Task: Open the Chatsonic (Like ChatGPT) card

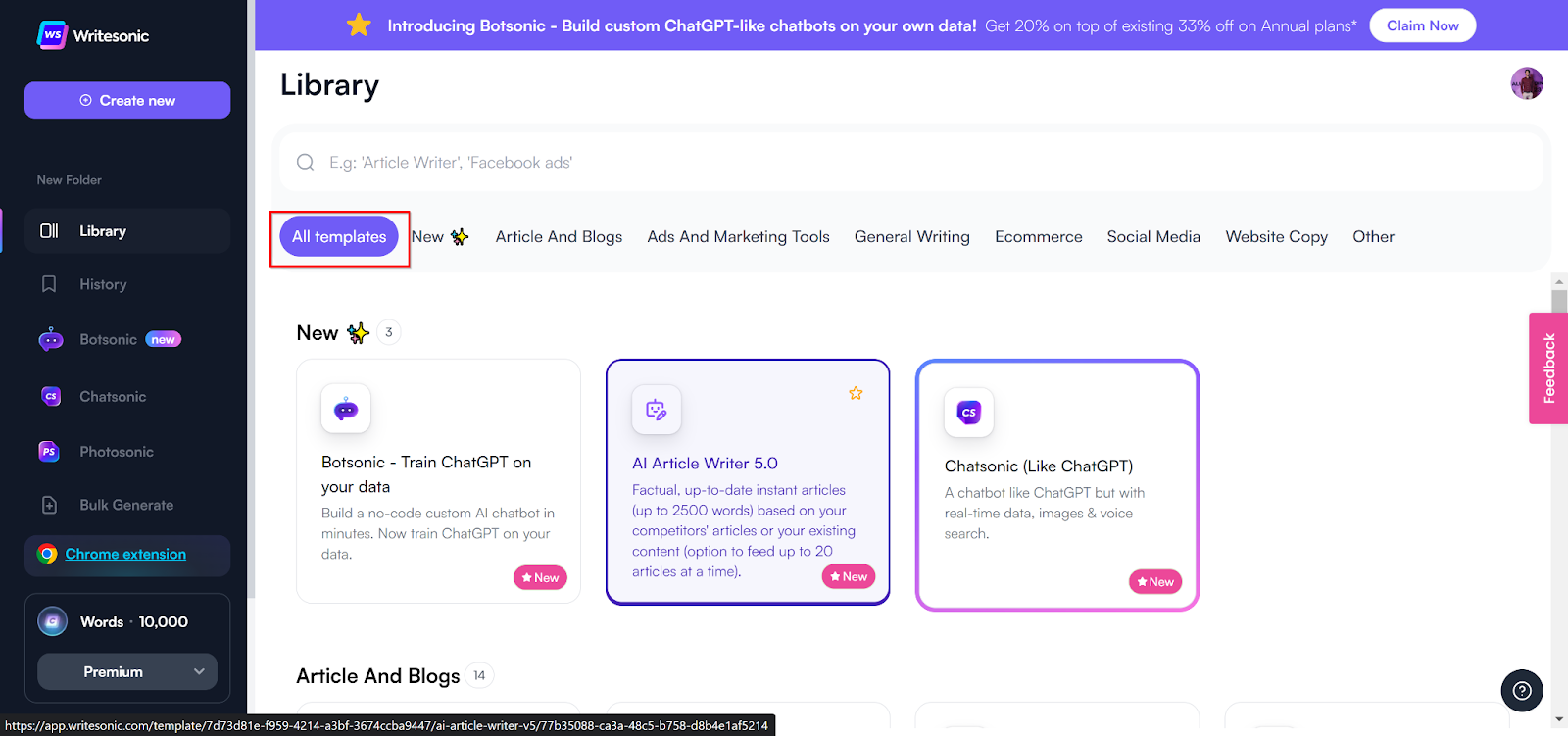Action: click(1057, 485)
